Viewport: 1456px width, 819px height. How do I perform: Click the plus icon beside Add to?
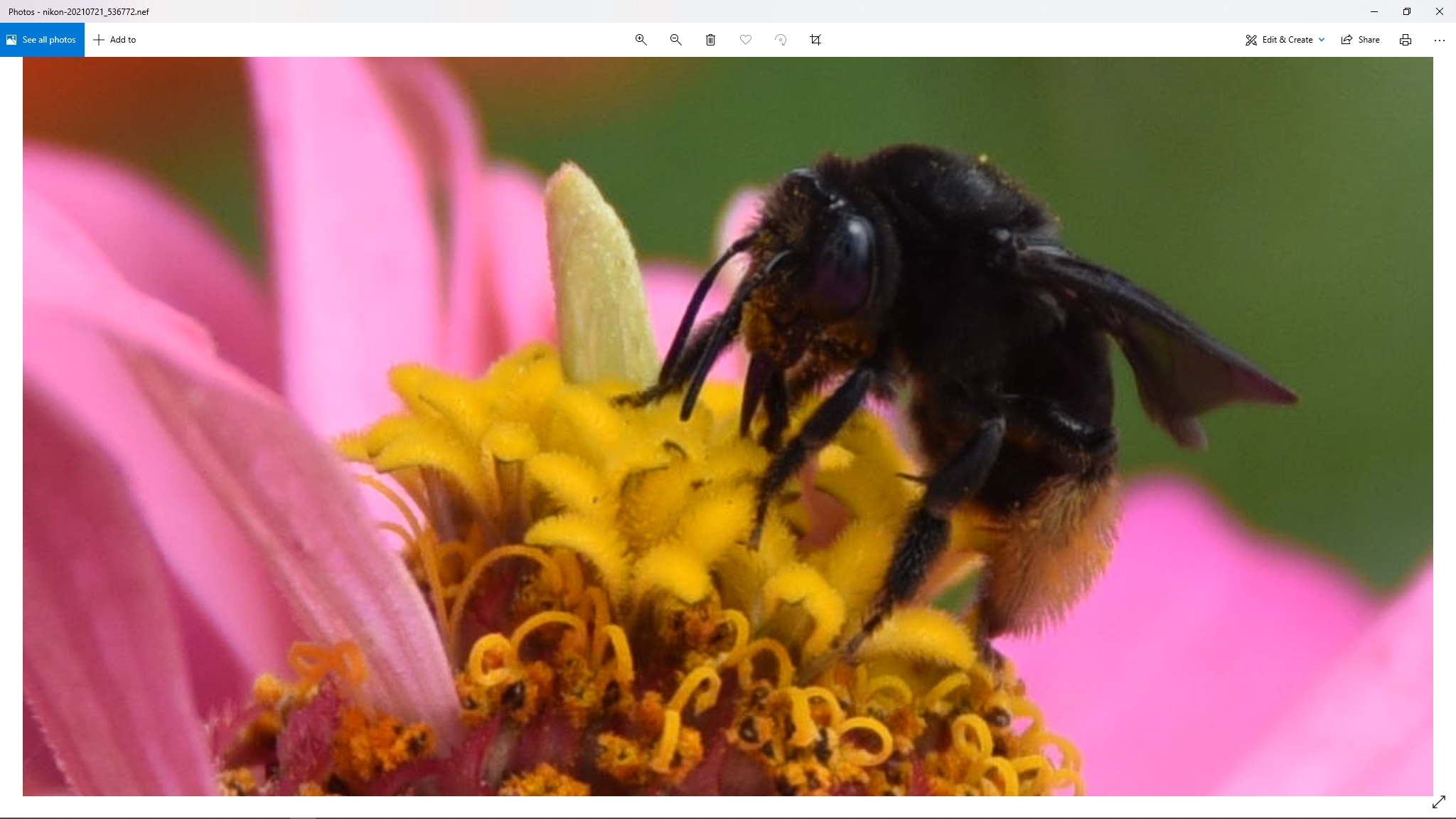click(x=99, y=40)
